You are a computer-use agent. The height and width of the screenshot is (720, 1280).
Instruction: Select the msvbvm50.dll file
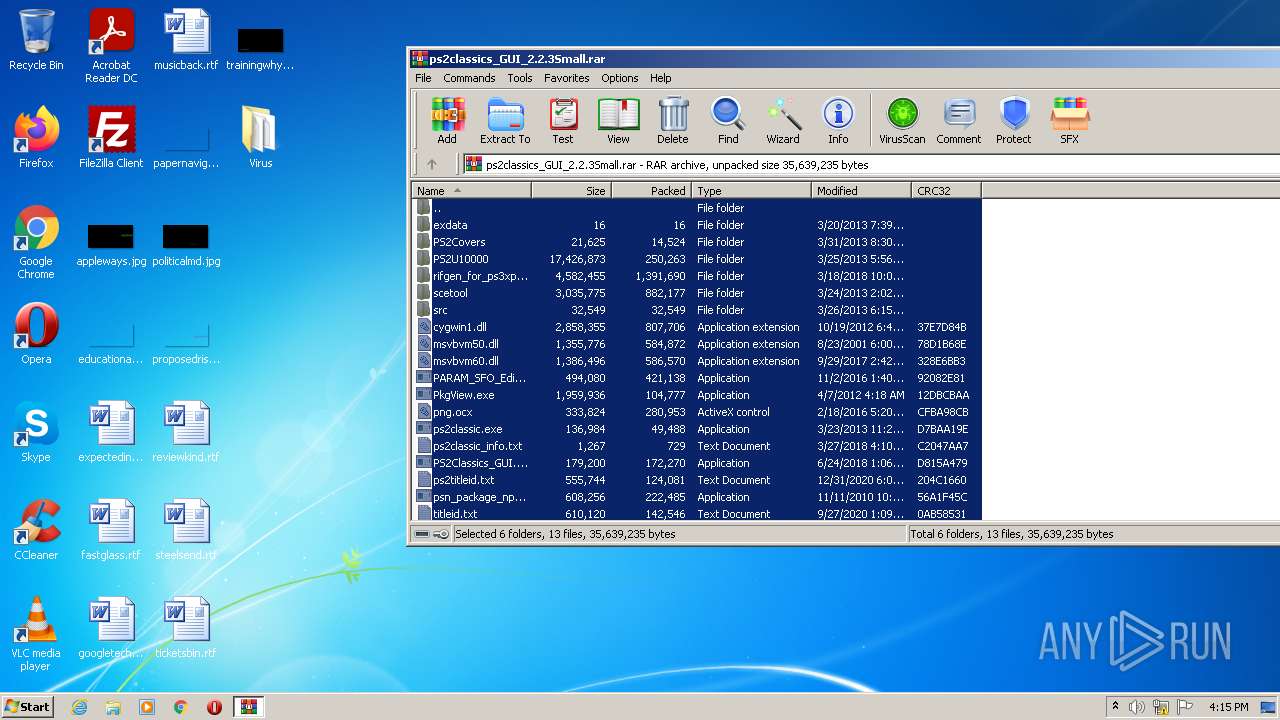697,344
